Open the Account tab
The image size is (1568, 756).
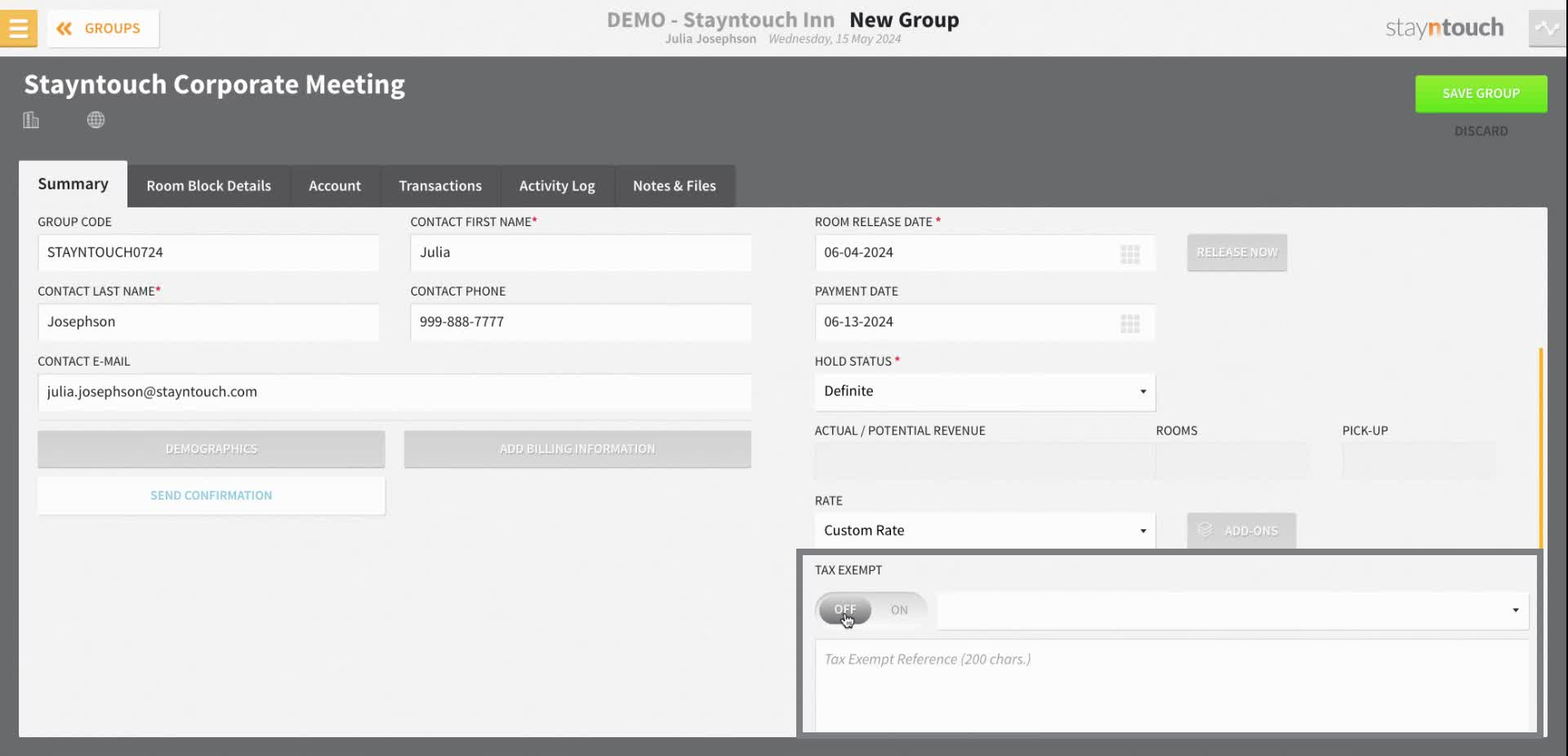[x=335, y=186]
